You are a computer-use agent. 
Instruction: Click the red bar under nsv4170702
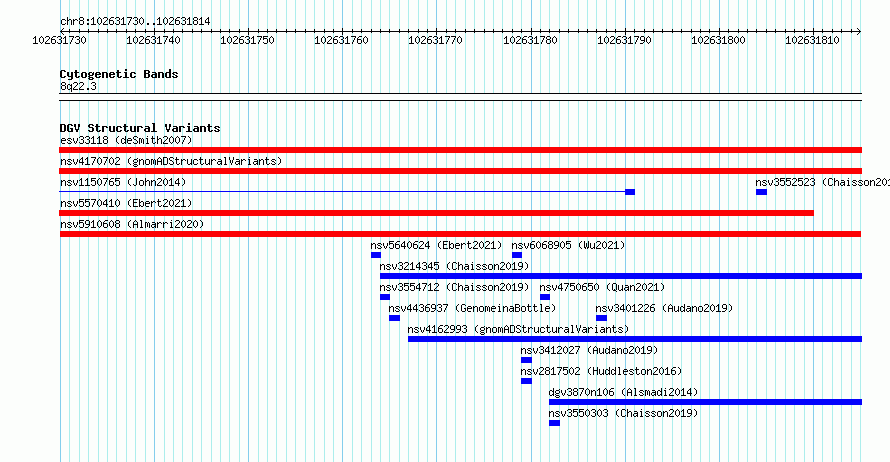(x=460, y=171)
